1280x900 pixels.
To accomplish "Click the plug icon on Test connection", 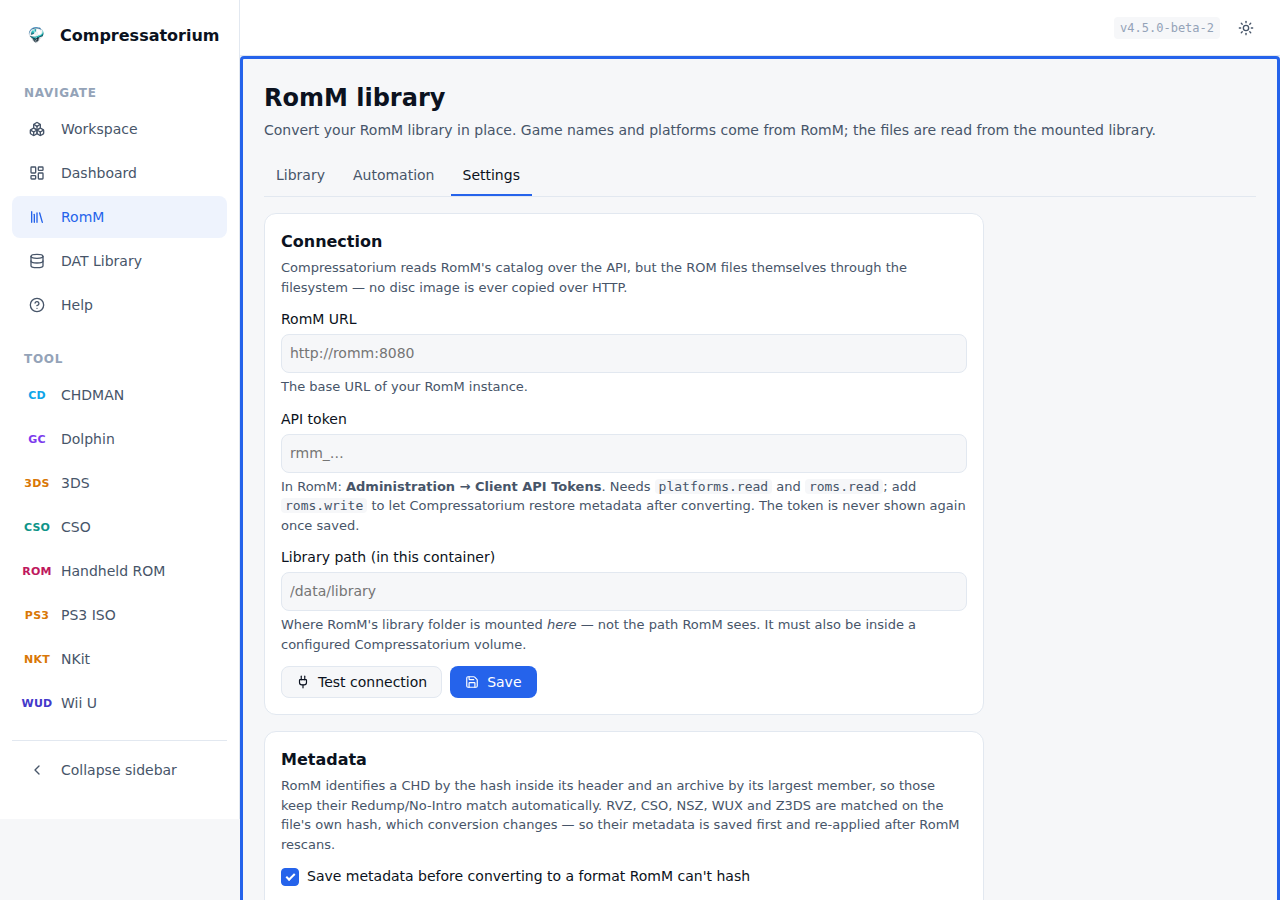I will (303, 682).
